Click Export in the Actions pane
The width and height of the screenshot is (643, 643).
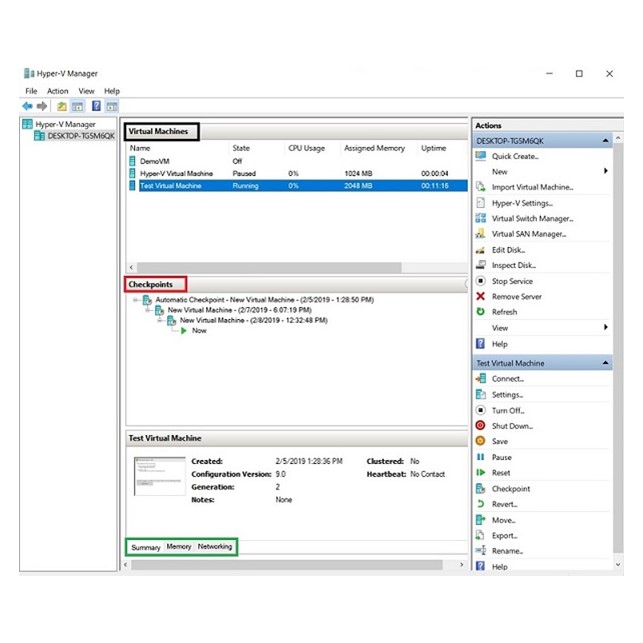coord(504,536)
